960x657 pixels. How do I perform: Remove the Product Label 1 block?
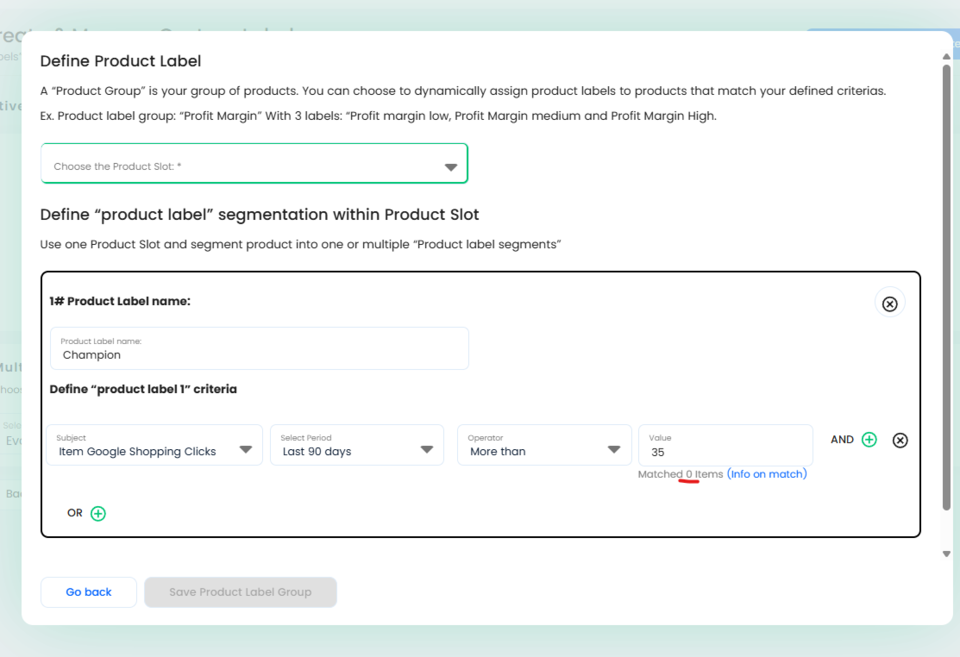coord(890,304)
